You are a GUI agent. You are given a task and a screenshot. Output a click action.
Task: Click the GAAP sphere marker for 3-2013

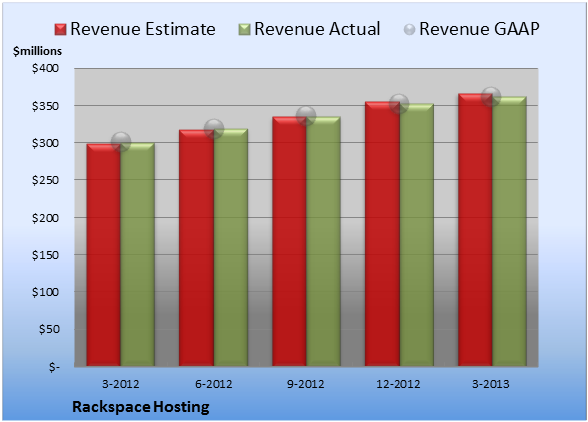coord(491,96)
